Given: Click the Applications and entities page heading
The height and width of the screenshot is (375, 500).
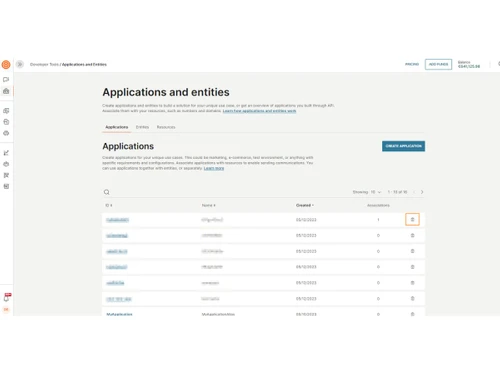Looking at the screenshot, I should coord(166,92).
